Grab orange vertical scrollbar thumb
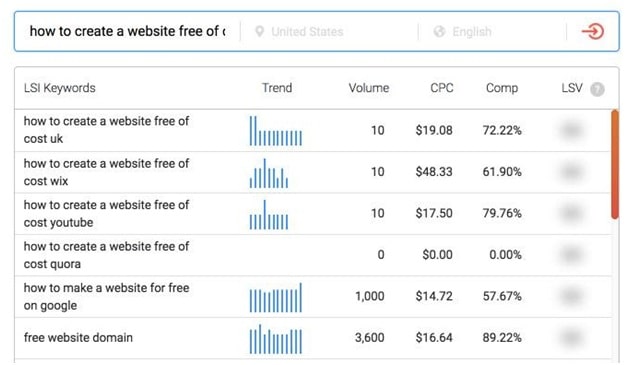628x365 pixels. click(615, 164)
